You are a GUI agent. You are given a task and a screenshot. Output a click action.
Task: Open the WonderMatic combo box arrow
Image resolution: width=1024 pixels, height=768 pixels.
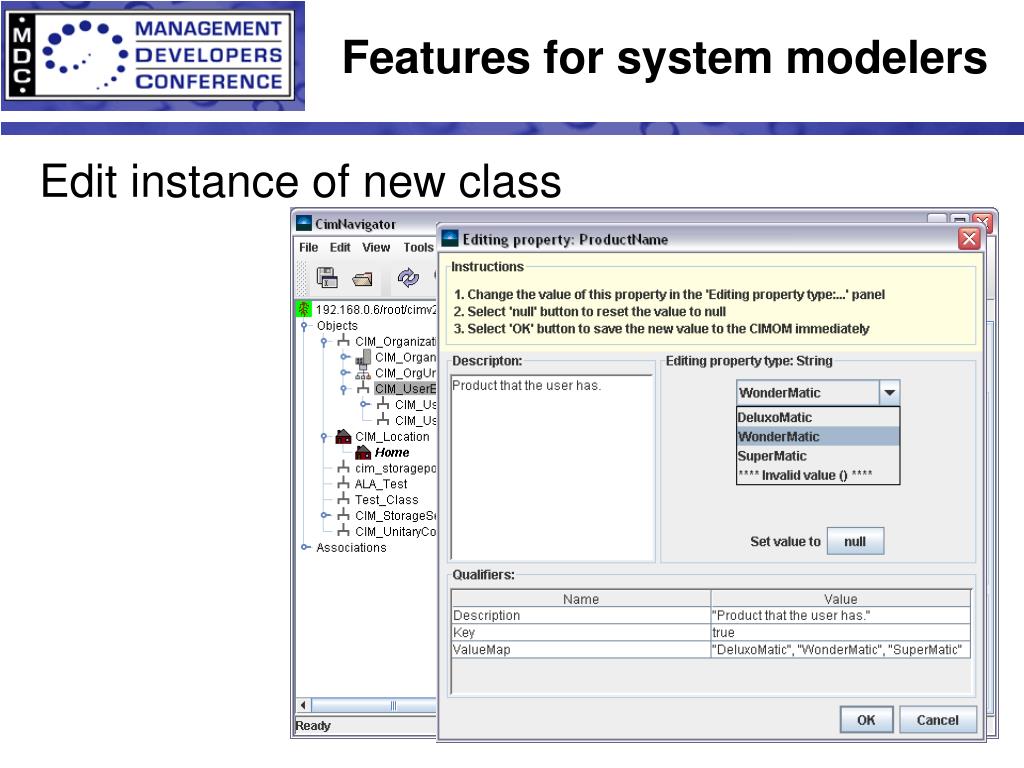889,393
